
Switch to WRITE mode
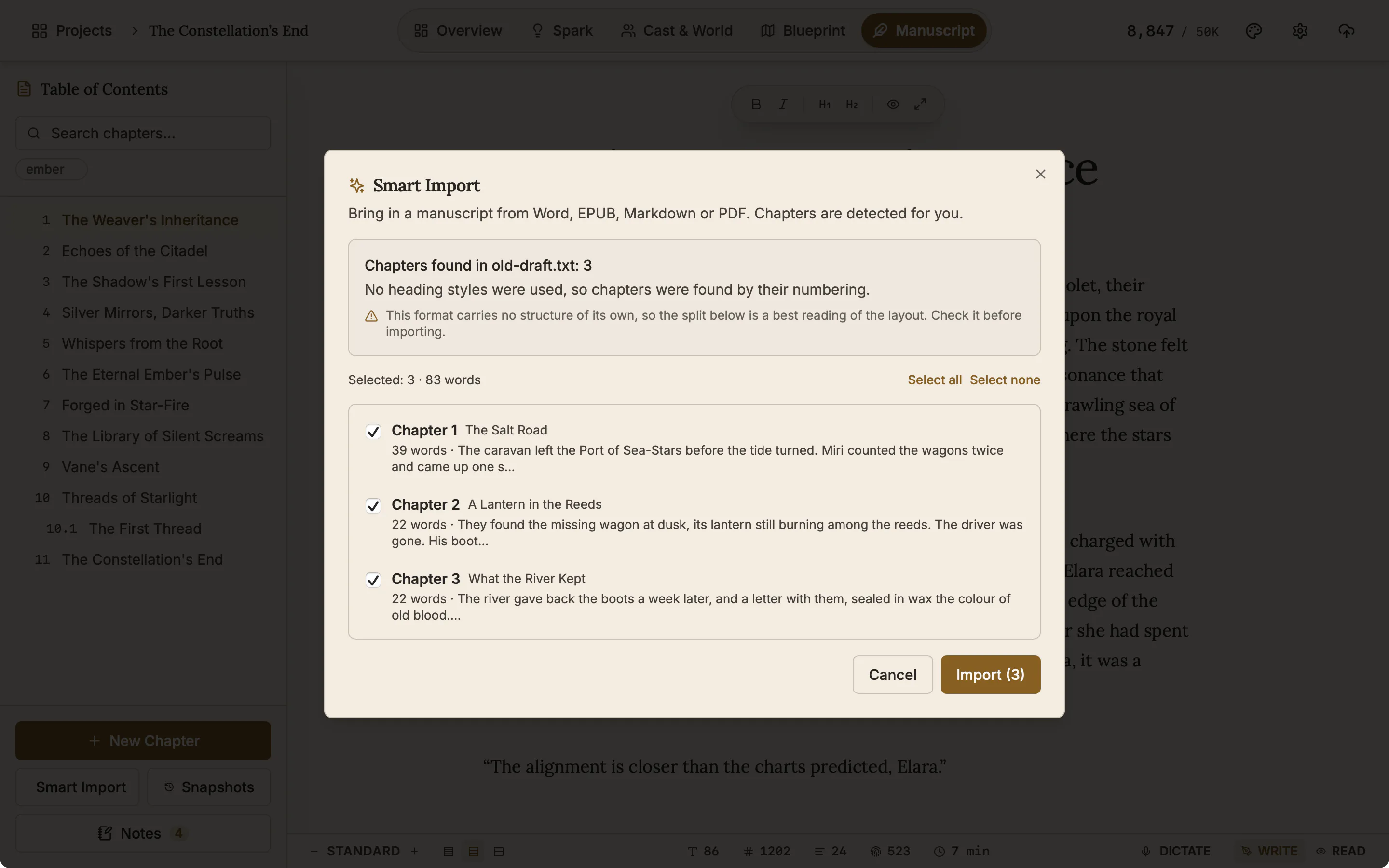(x=1269, y=851)
